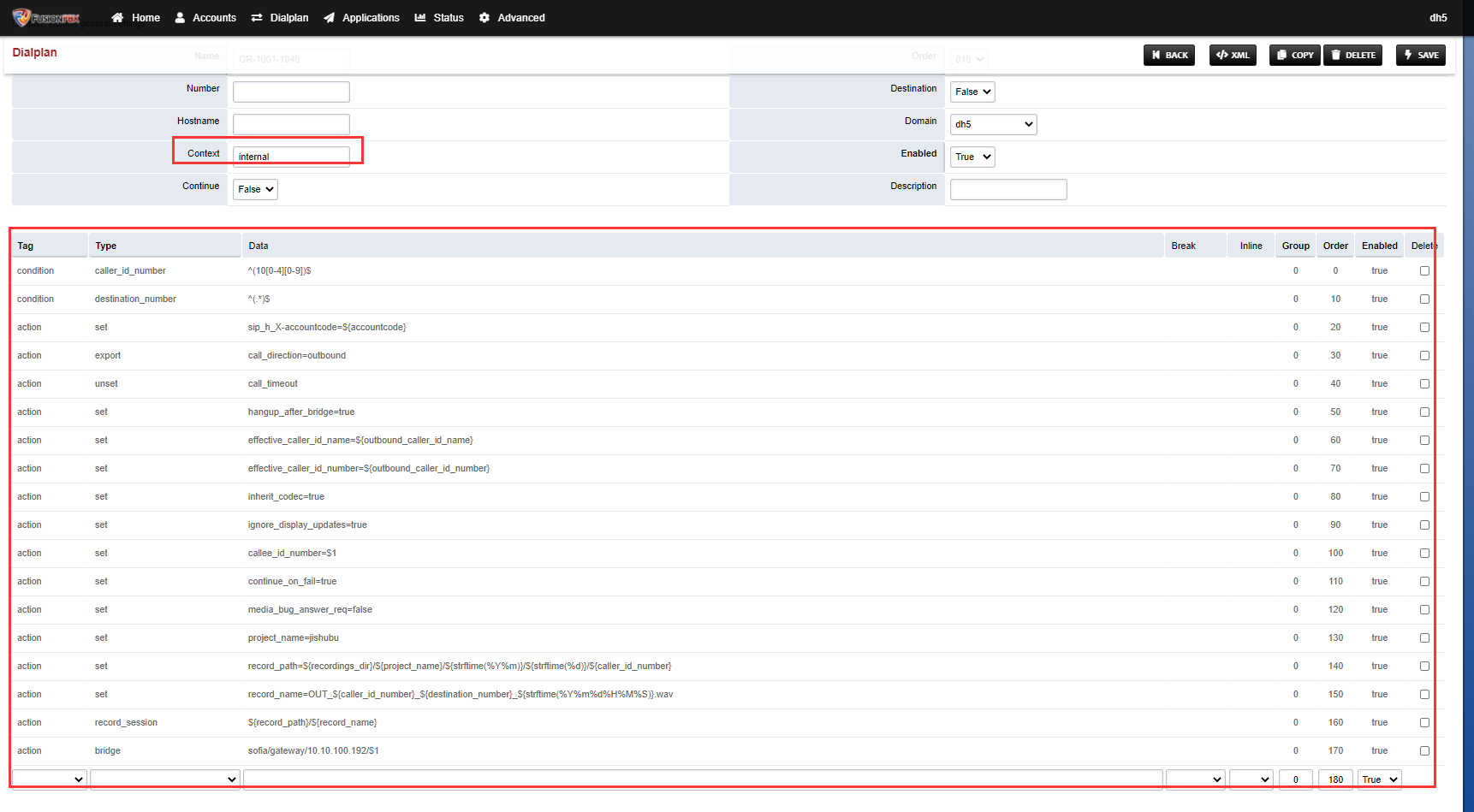Check delete for hangup_after_bridge row

tap(1424, 412)
